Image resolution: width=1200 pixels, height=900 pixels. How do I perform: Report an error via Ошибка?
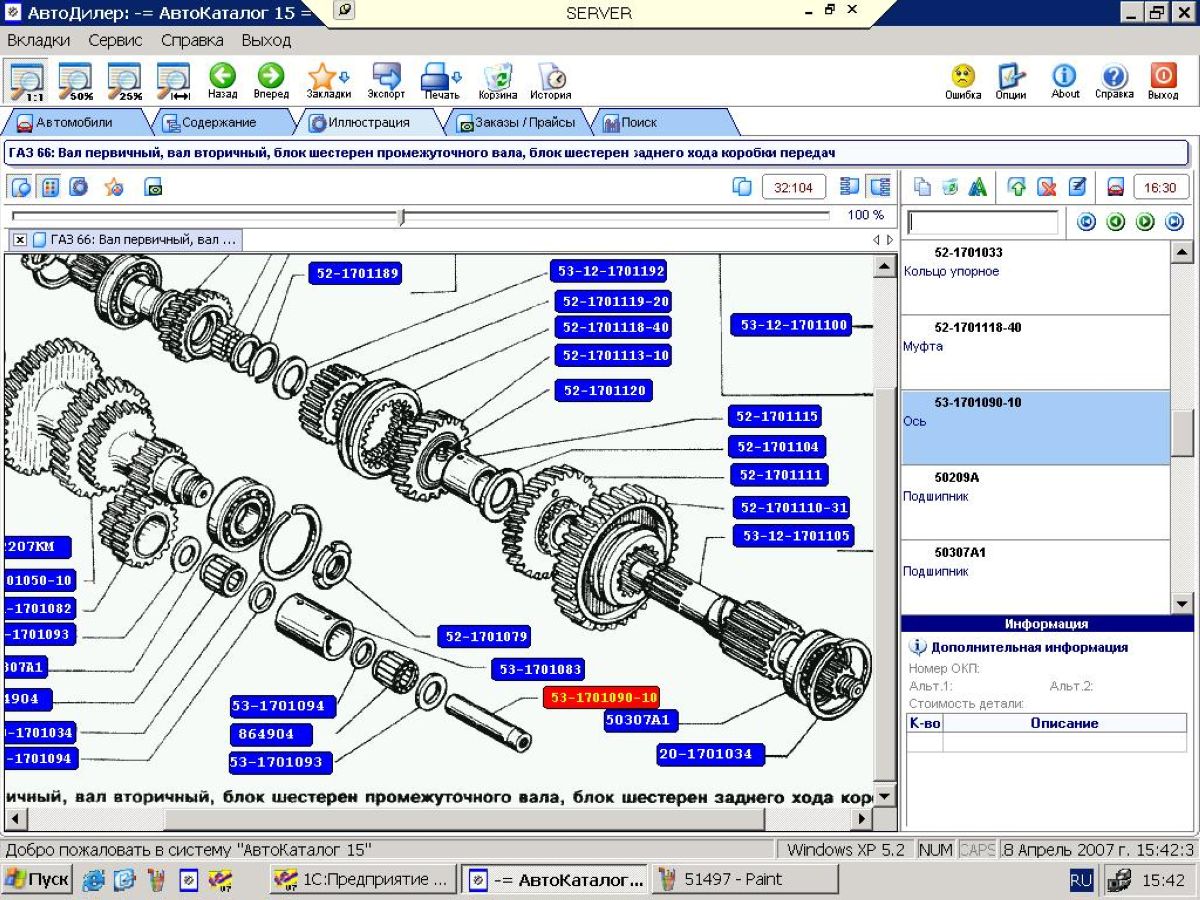[x=963, y=81]
